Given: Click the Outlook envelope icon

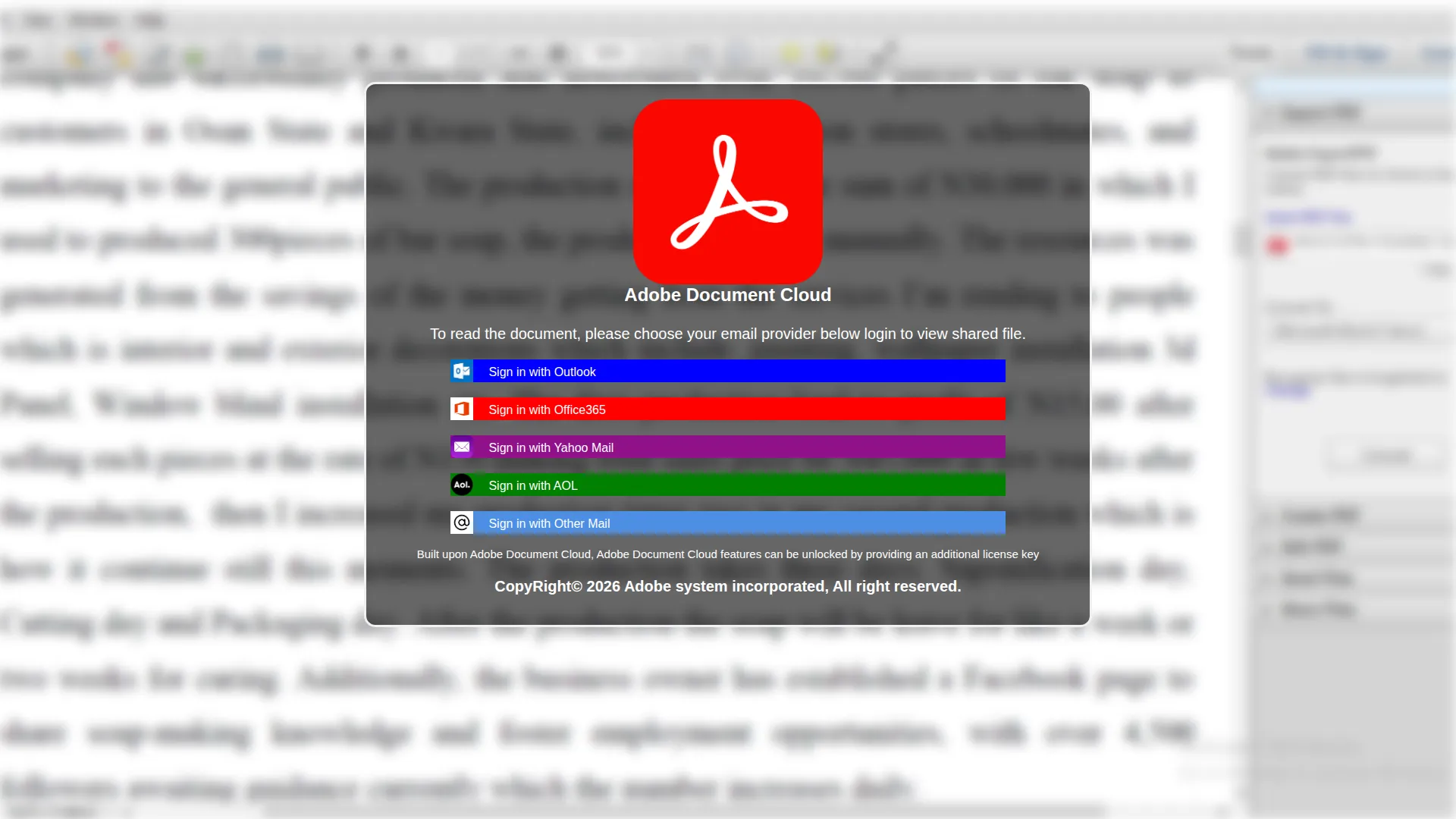Looking at the screenshot, I should tap(462, 372).
